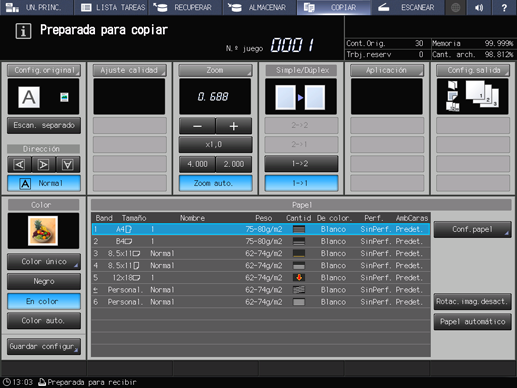Select 1->1 simplex mode
Viewport: 517px width, 388px height.
pos(301,183)
